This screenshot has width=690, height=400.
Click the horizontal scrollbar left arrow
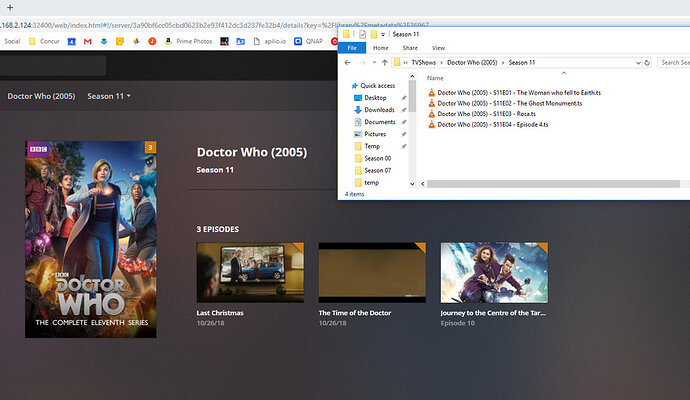(422, 184)
